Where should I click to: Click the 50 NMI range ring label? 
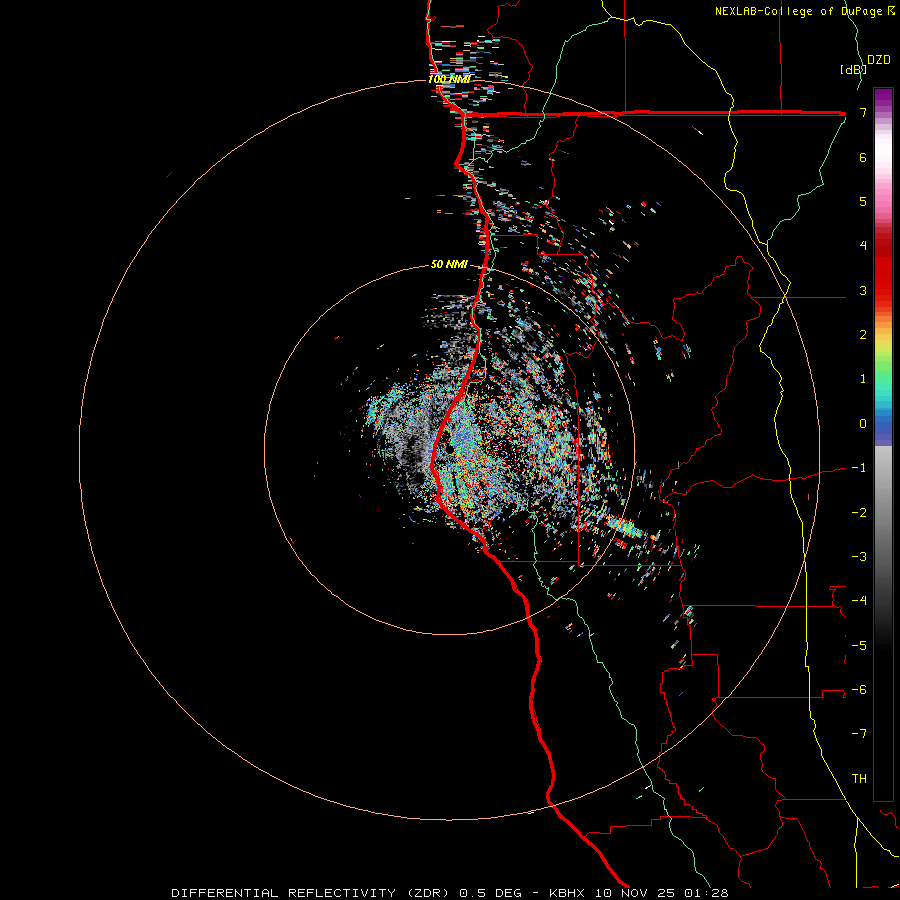pos(449,264)
